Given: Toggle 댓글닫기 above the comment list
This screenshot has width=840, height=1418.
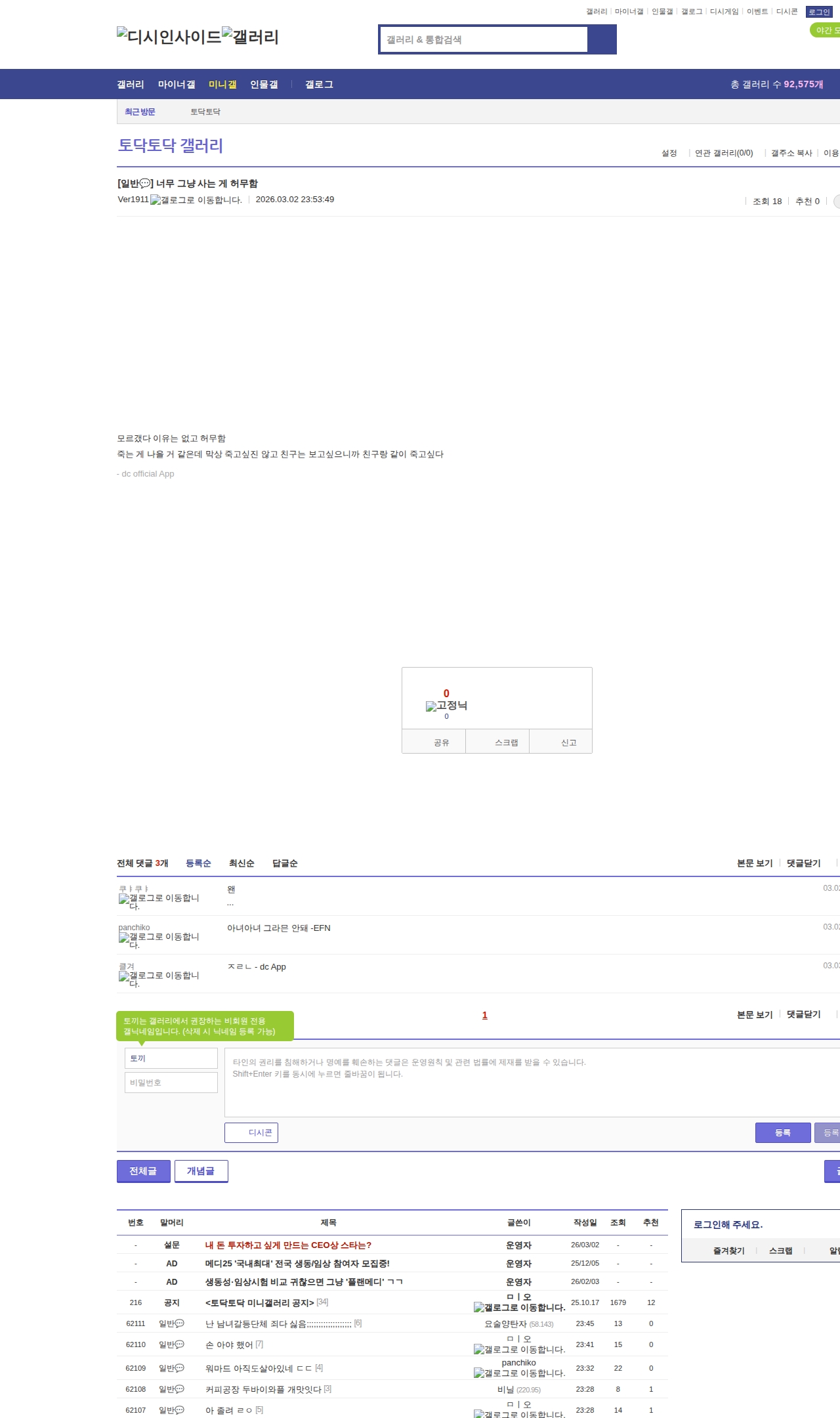Looking at the screenshot, I should 803,863.
